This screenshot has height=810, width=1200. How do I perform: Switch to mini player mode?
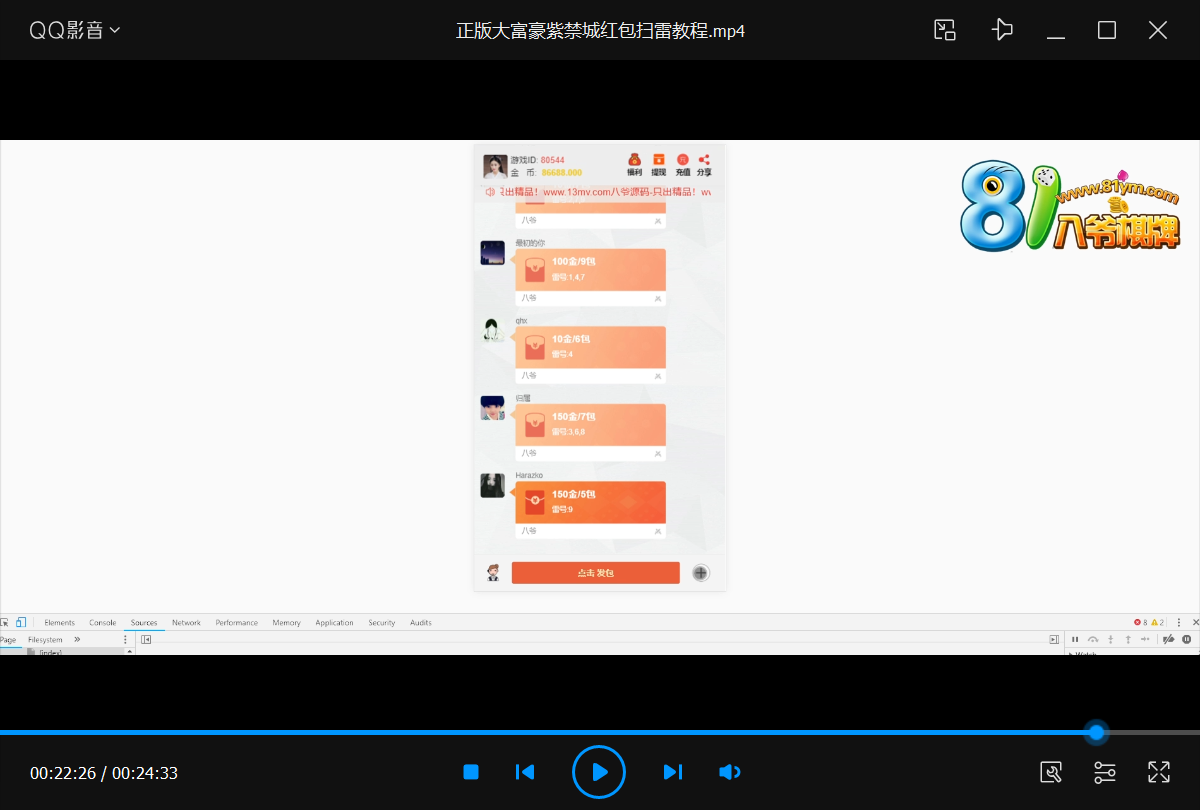coord(945,30)
